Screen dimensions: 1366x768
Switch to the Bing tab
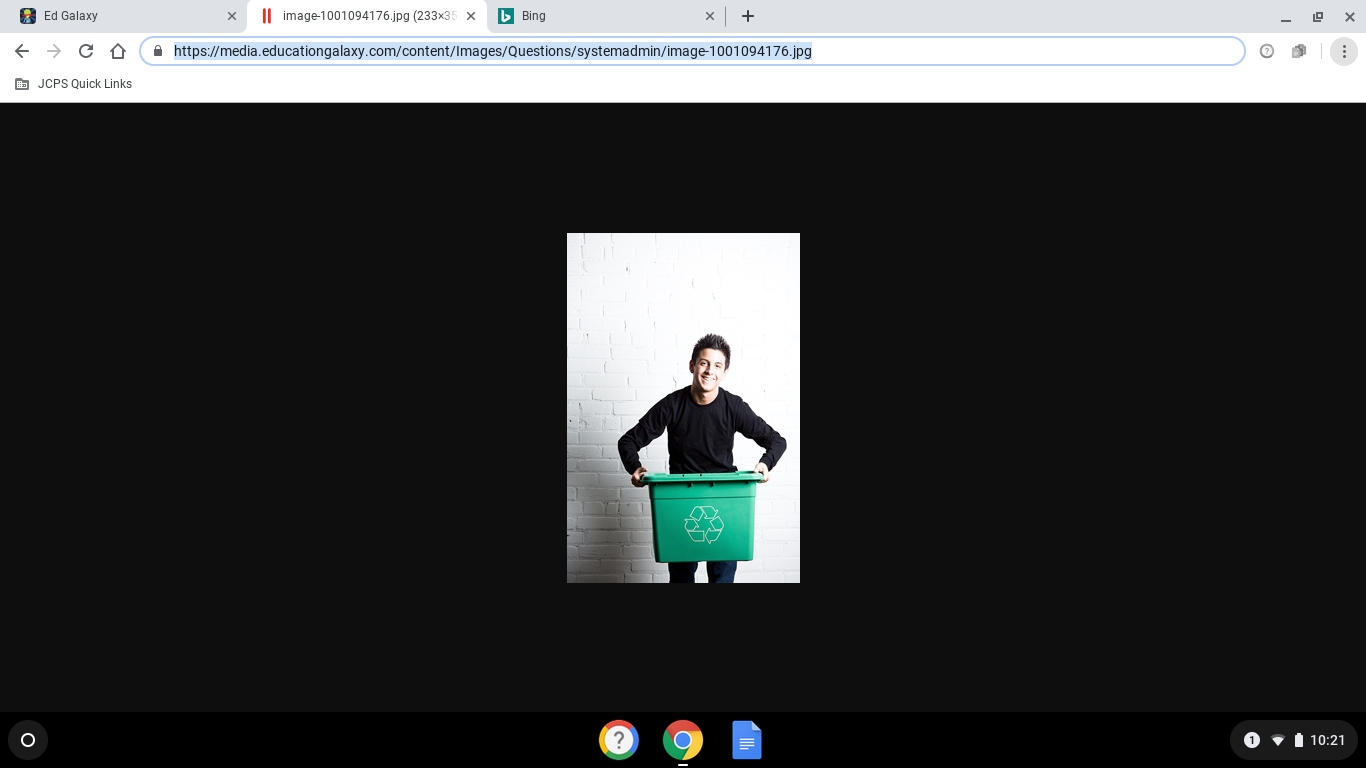click(x=600, y=16)
